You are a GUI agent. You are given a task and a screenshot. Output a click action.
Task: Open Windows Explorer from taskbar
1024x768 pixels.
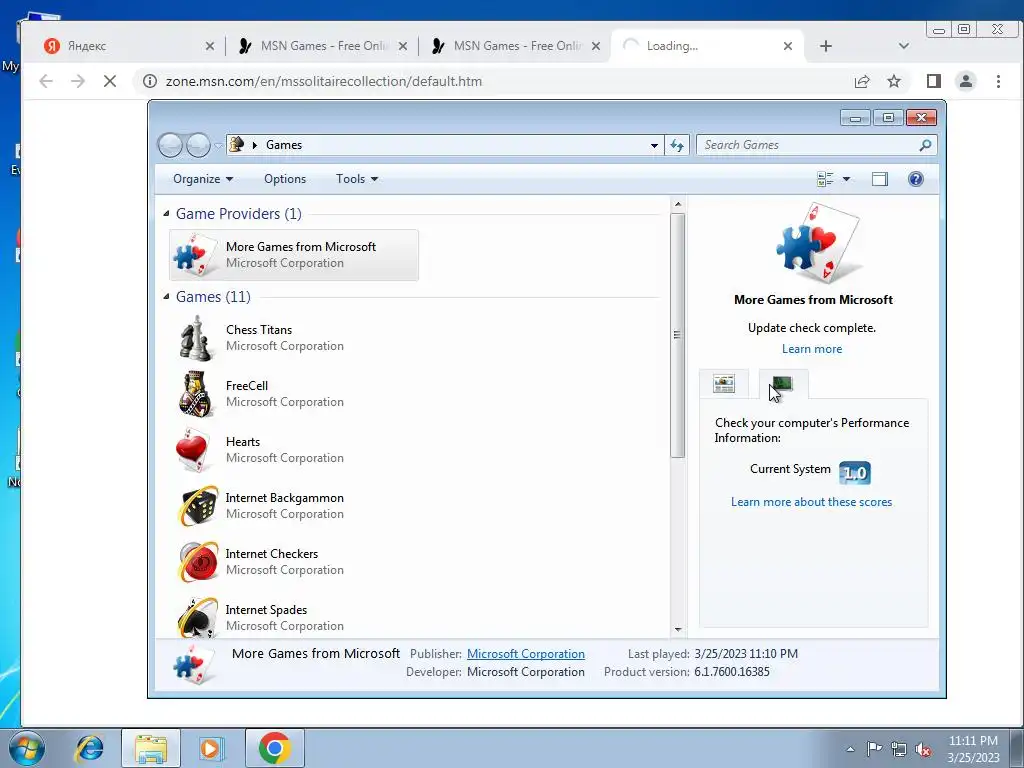click(x=151, y=748)
